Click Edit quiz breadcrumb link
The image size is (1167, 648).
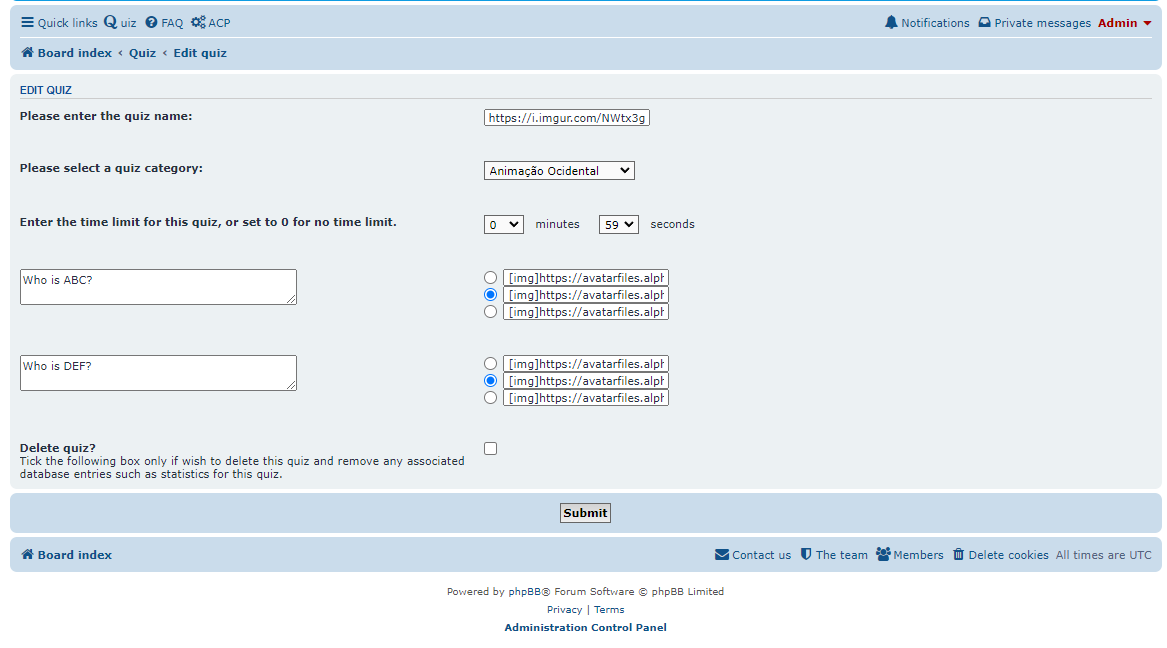200,53
